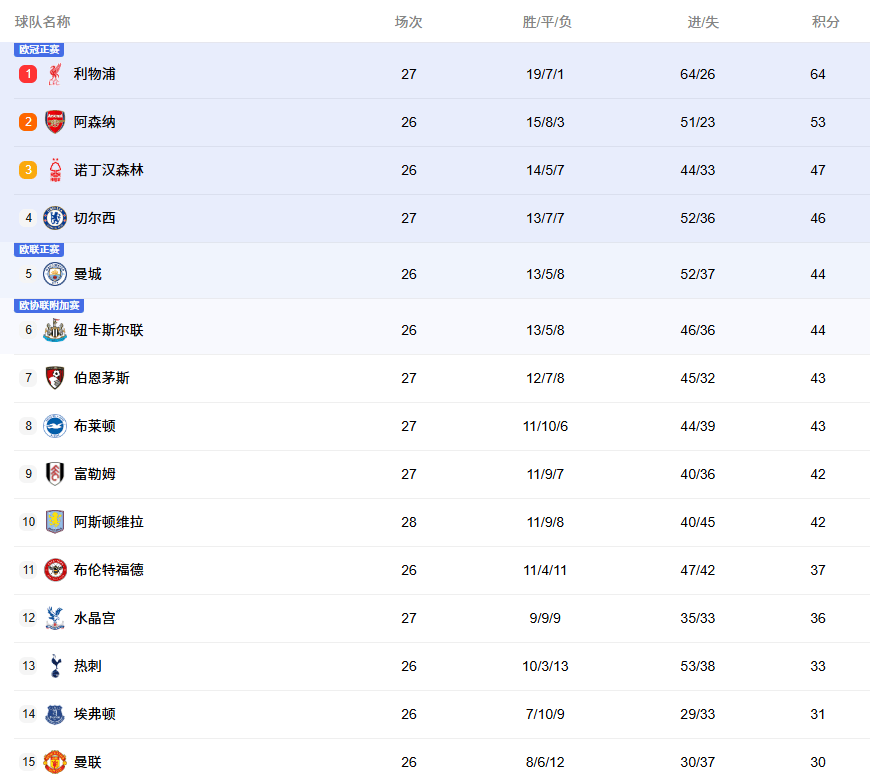The width and height of the screenshot is (870, 775).
Task: Select the 水晶宫 team name
Action: [94, 618]
